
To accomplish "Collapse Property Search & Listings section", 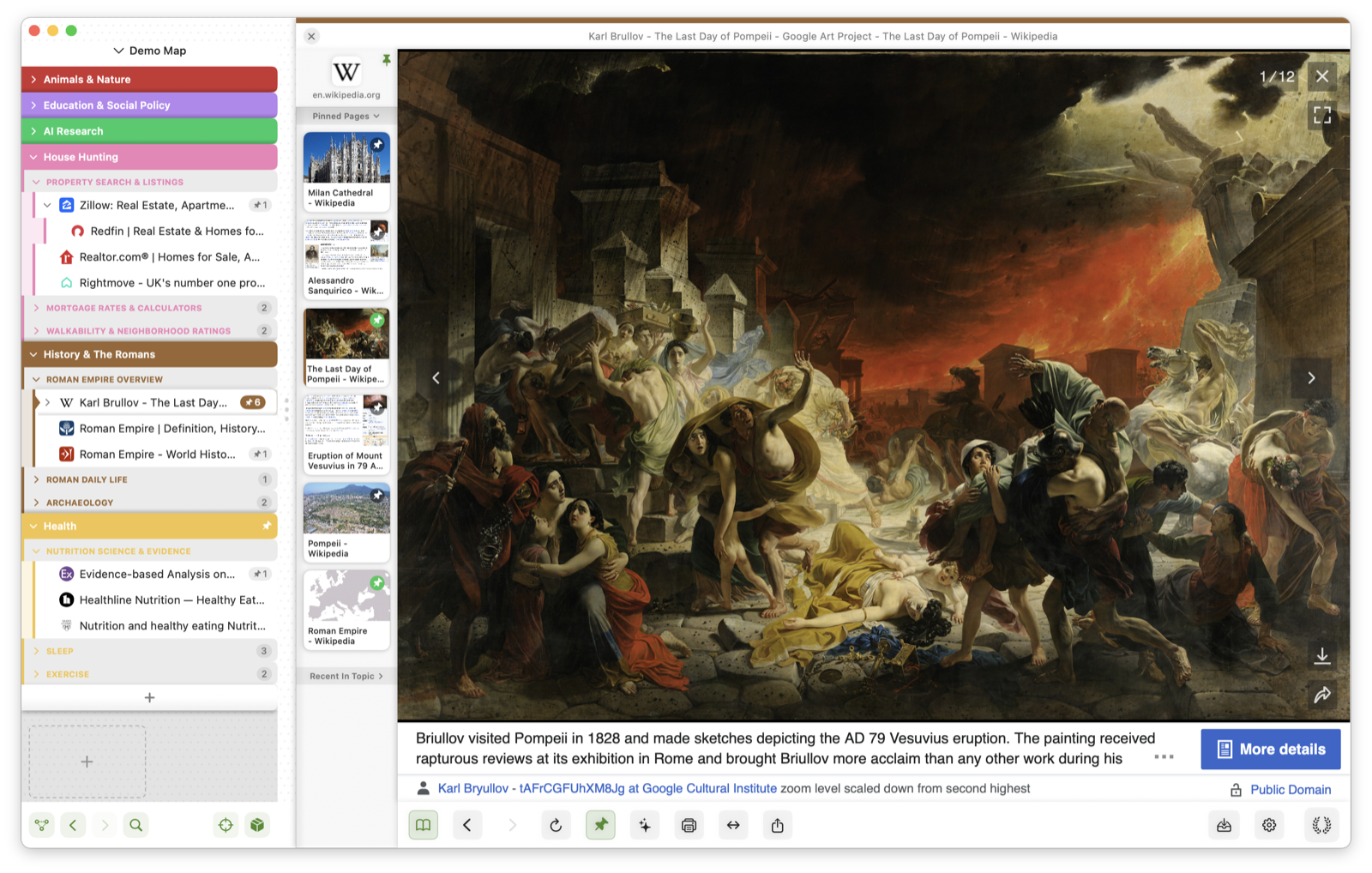I will point(36,182).
